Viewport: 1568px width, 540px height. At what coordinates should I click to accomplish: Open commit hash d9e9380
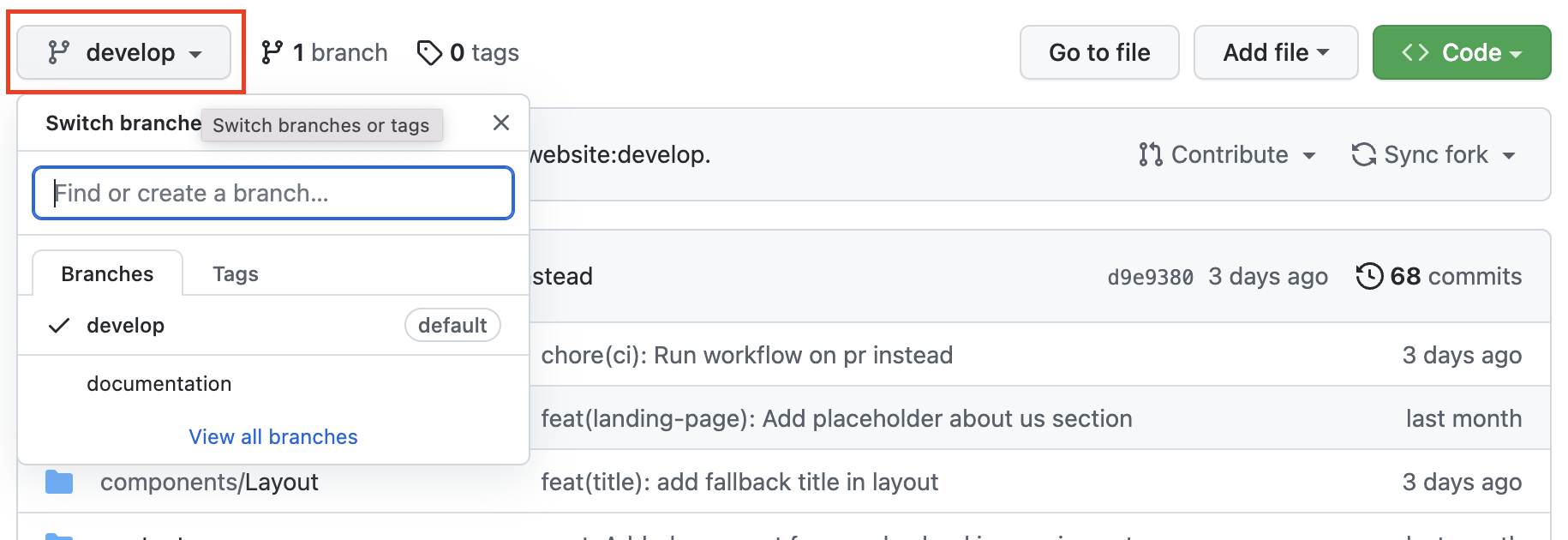(1150, 277)
